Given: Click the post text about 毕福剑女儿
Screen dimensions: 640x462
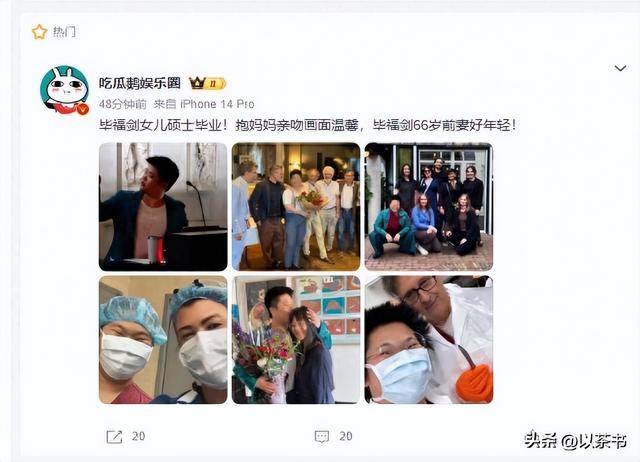Looking at the screenshot, I should click(308, 125).
